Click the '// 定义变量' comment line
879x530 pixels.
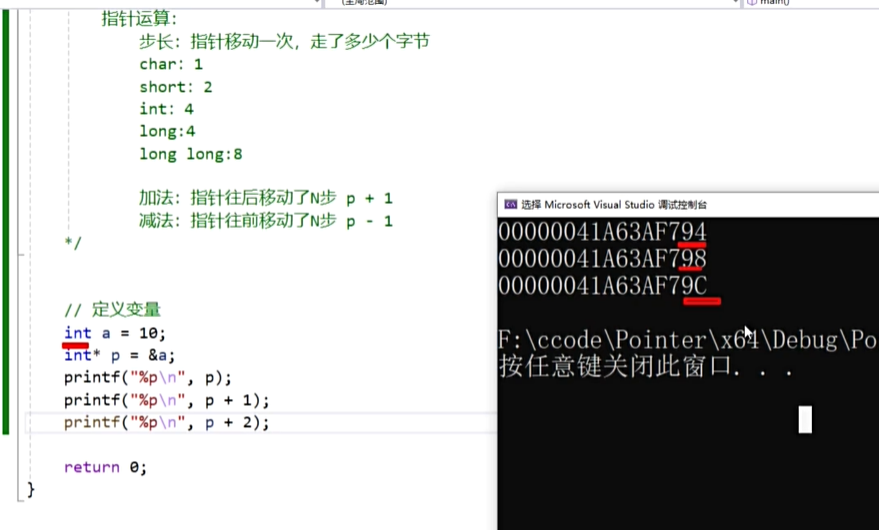(112, 310)
